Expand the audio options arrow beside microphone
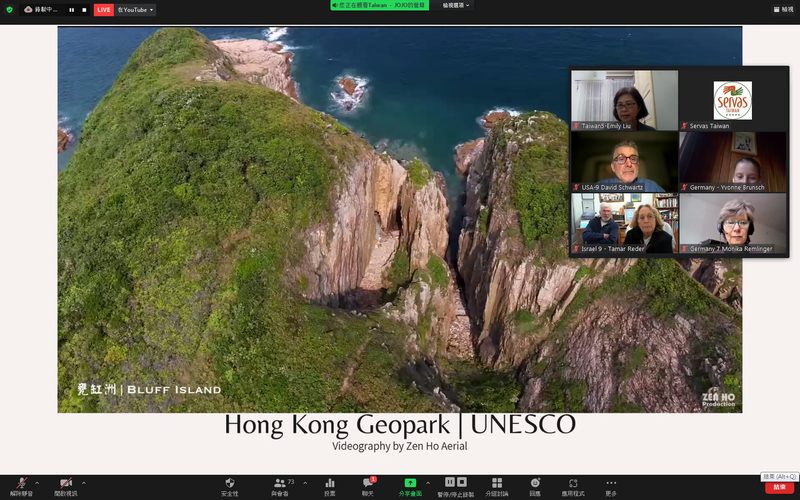 (37, 483)
